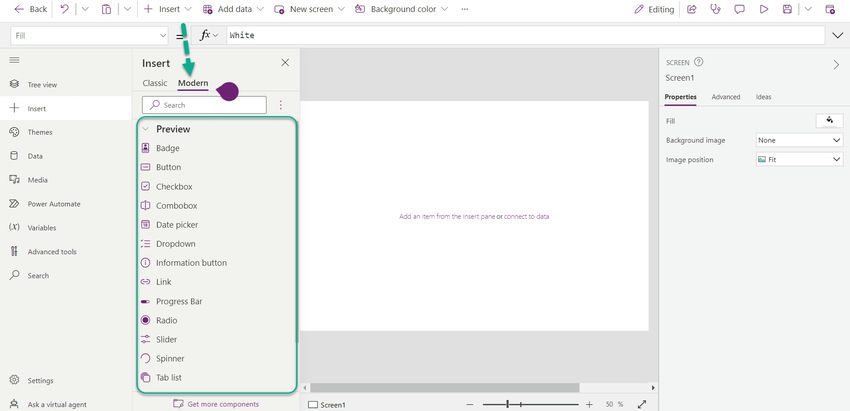Viewport: 850px width, 411px height.
Task: Toggle the hamburger navigation menu
Action: [15, 60]
